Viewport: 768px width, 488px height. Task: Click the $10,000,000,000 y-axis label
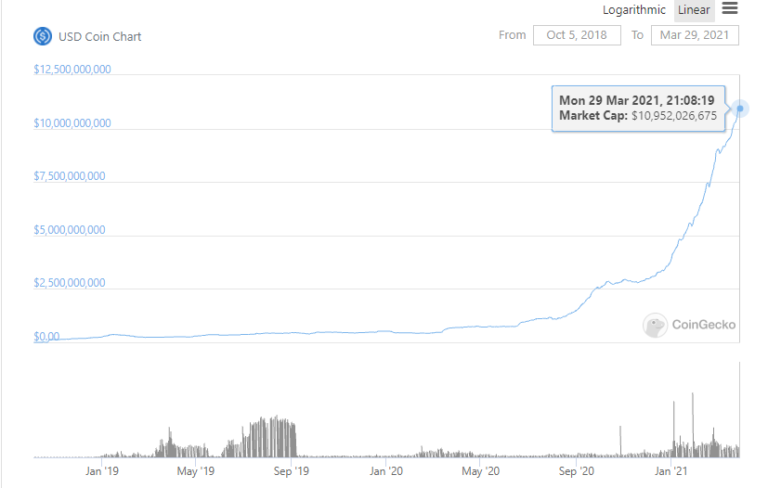(72, 124)
